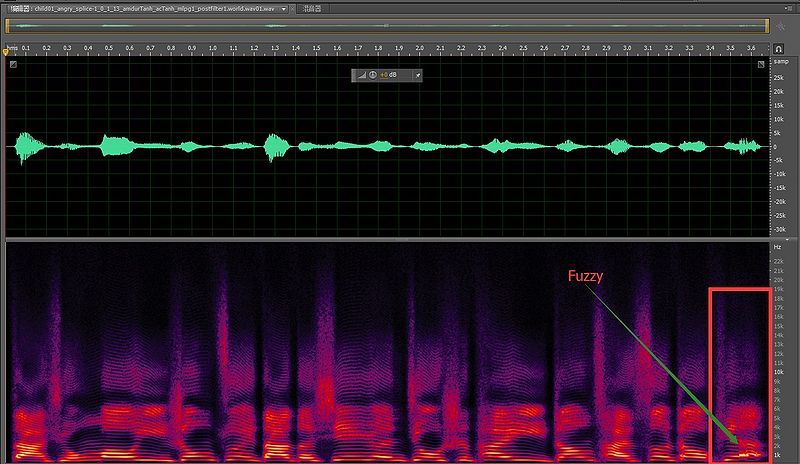Click the overview navigator right edge handle
The width and height of the screenshot is (800, 464).
[x=766, y=26]
